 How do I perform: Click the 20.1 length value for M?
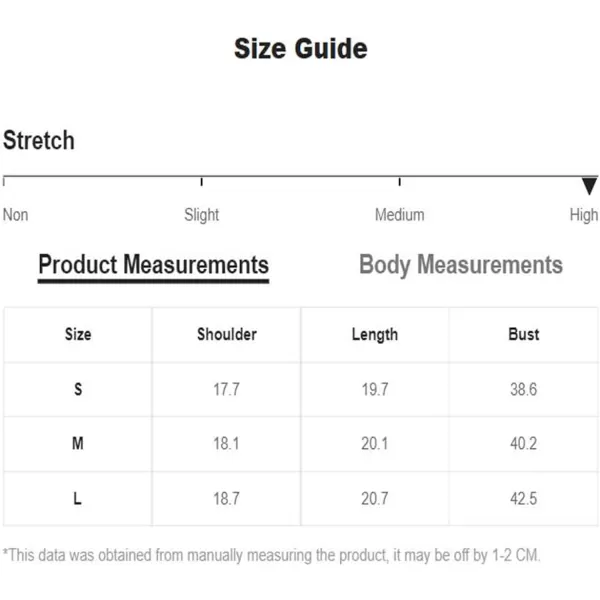tap(374, 444)
